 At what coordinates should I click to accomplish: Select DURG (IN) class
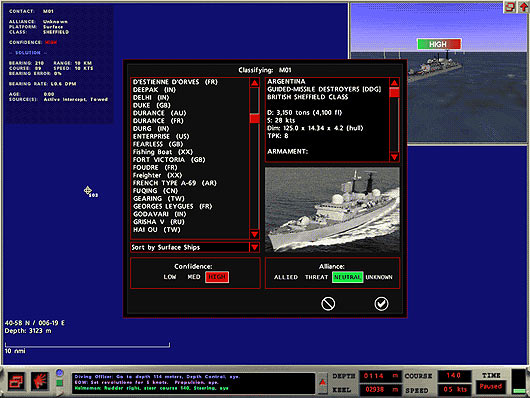[151, 128]
